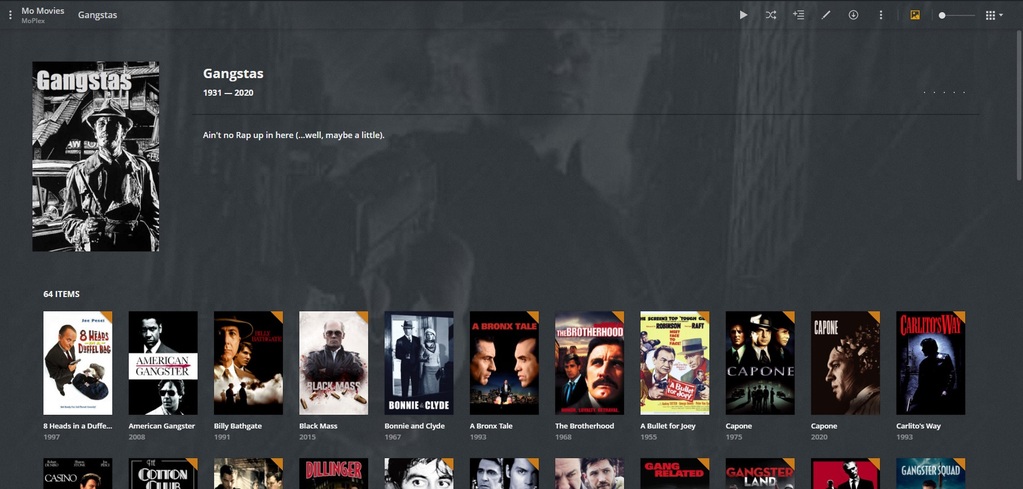Click the '8 Heads in a Duffe...' title
This screenshot has height=489, width=1023.
(x=78, y=426)
